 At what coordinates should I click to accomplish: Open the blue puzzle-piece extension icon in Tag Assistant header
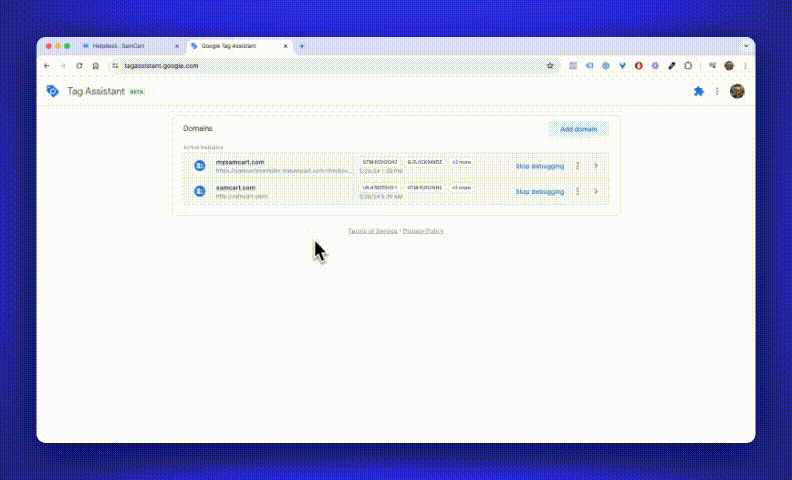pyautogui.click(x=699, y=91)
